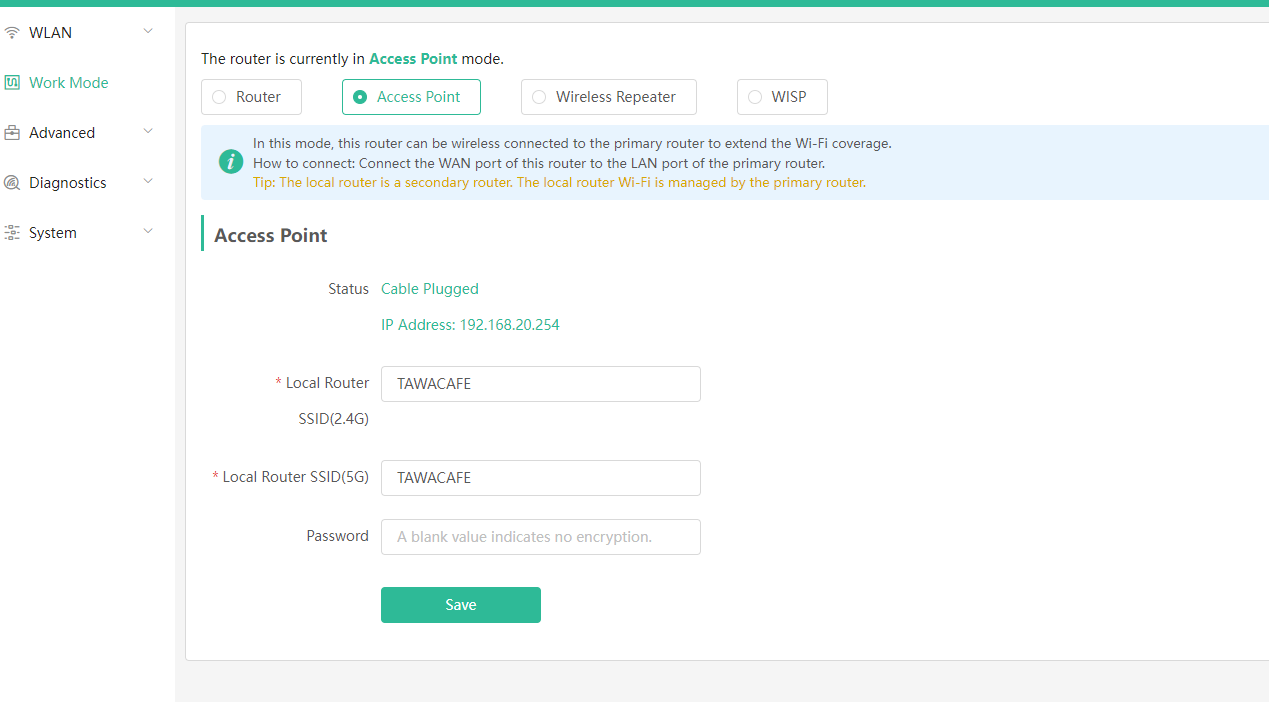Expand the Advanced menu chevron
Image resolution: width=1269 pixels, height=702 pixels.
tap(148, 132)
